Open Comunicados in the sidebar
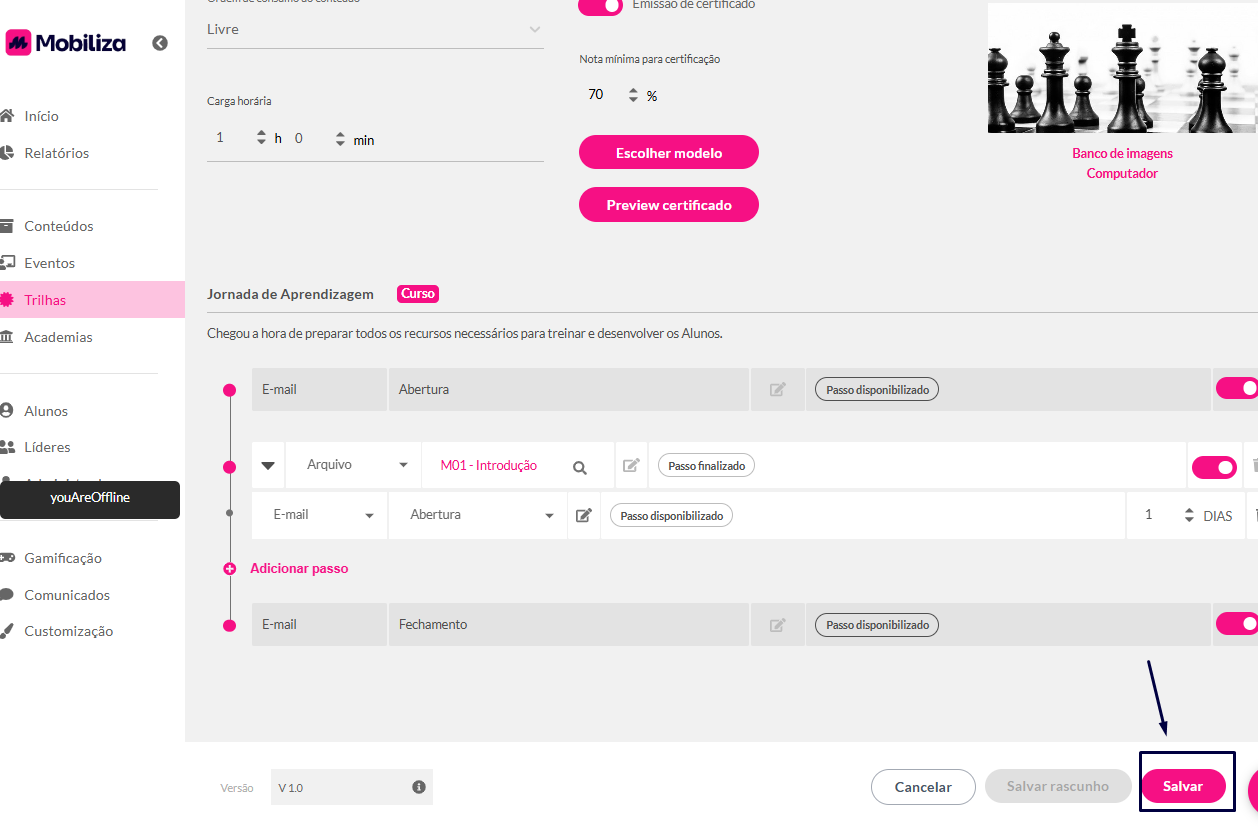Viewport: 1258px width, 827px height. point(67,595)
